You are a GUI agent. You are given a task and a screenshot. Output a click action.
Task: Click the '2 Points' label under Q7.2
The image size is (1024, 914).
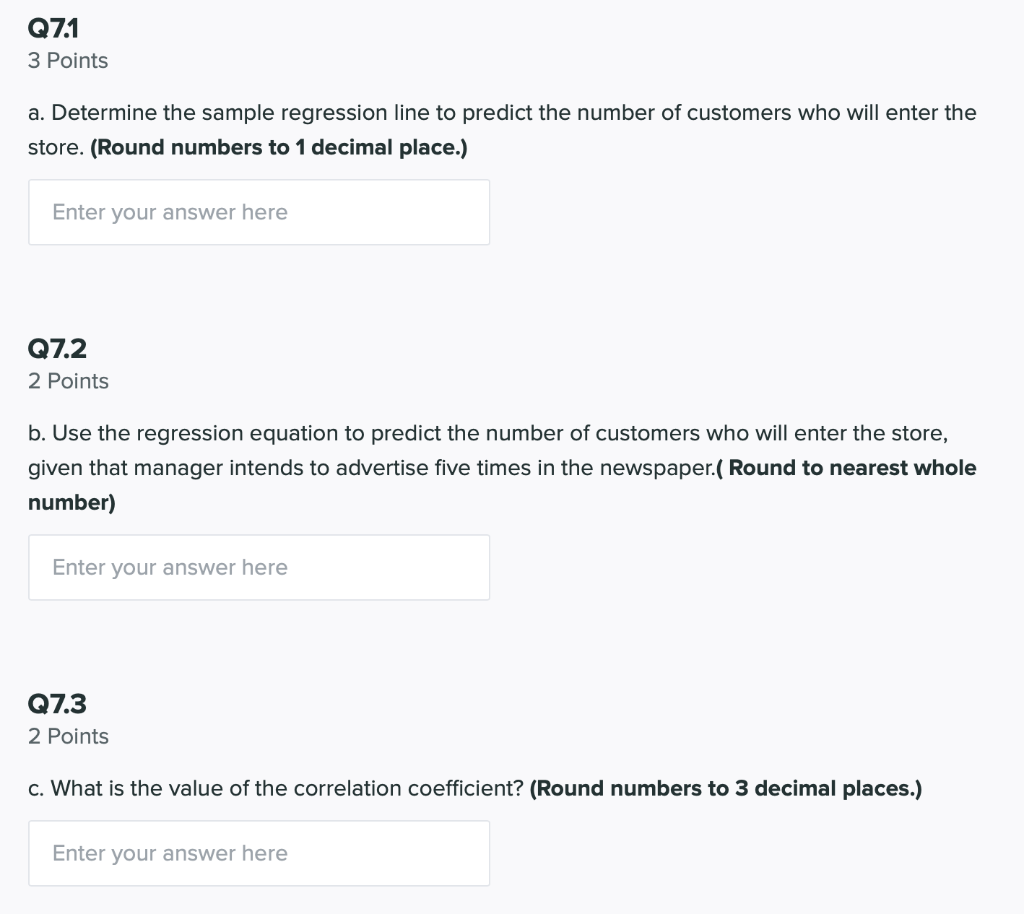click(x=68, y=381)
